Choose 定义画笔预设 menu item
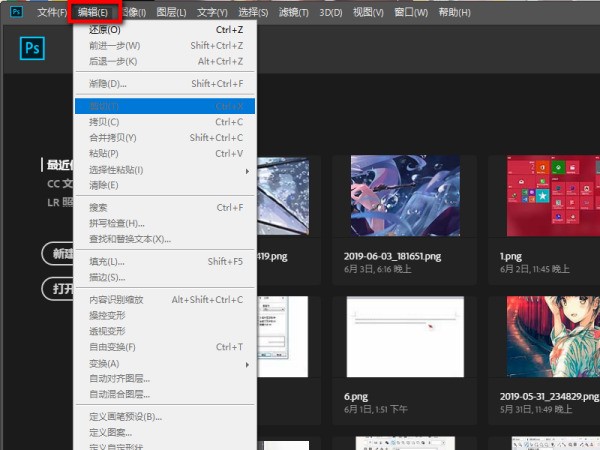Screen dimensions: 600x450 point(125,416)
